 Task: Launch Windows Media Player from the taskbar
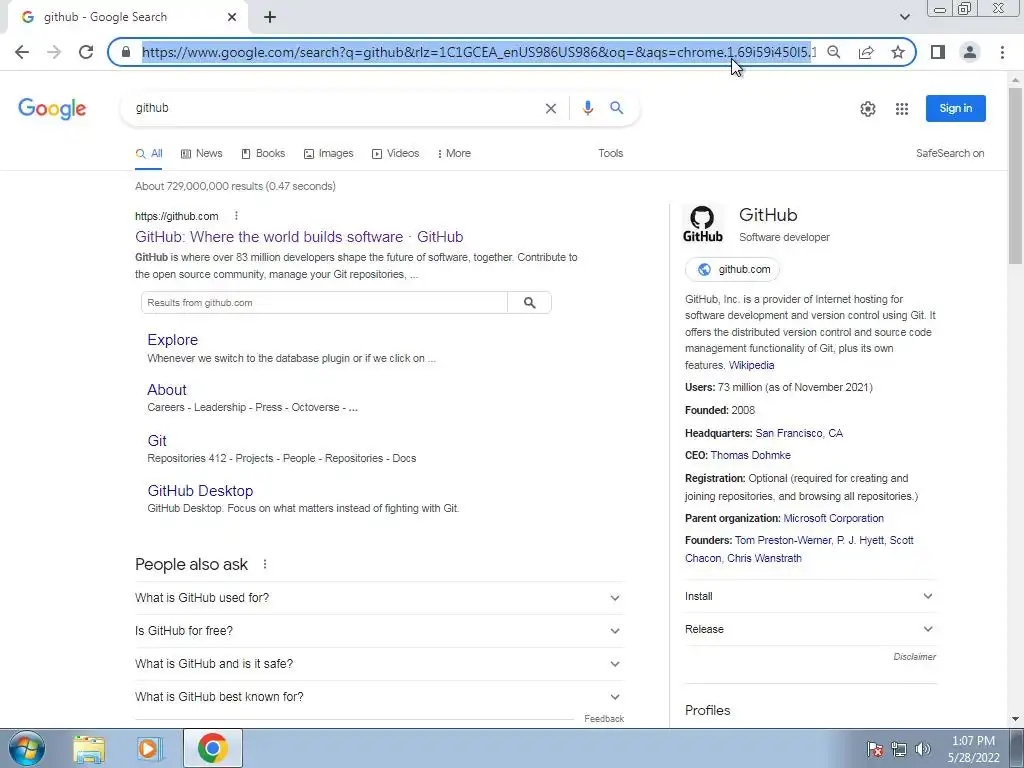coord(150,748)
